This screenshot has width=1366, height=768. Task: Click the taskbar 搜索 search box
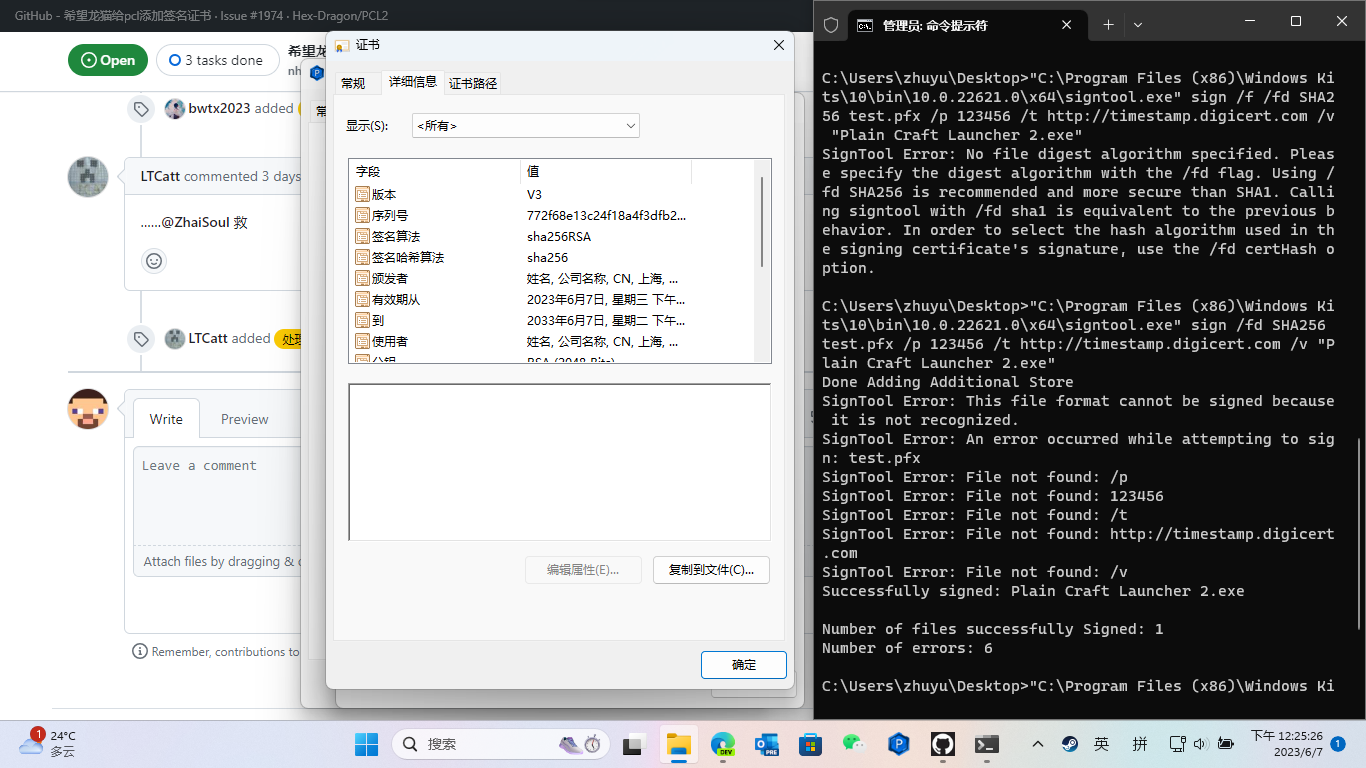(x=501, y=744)
